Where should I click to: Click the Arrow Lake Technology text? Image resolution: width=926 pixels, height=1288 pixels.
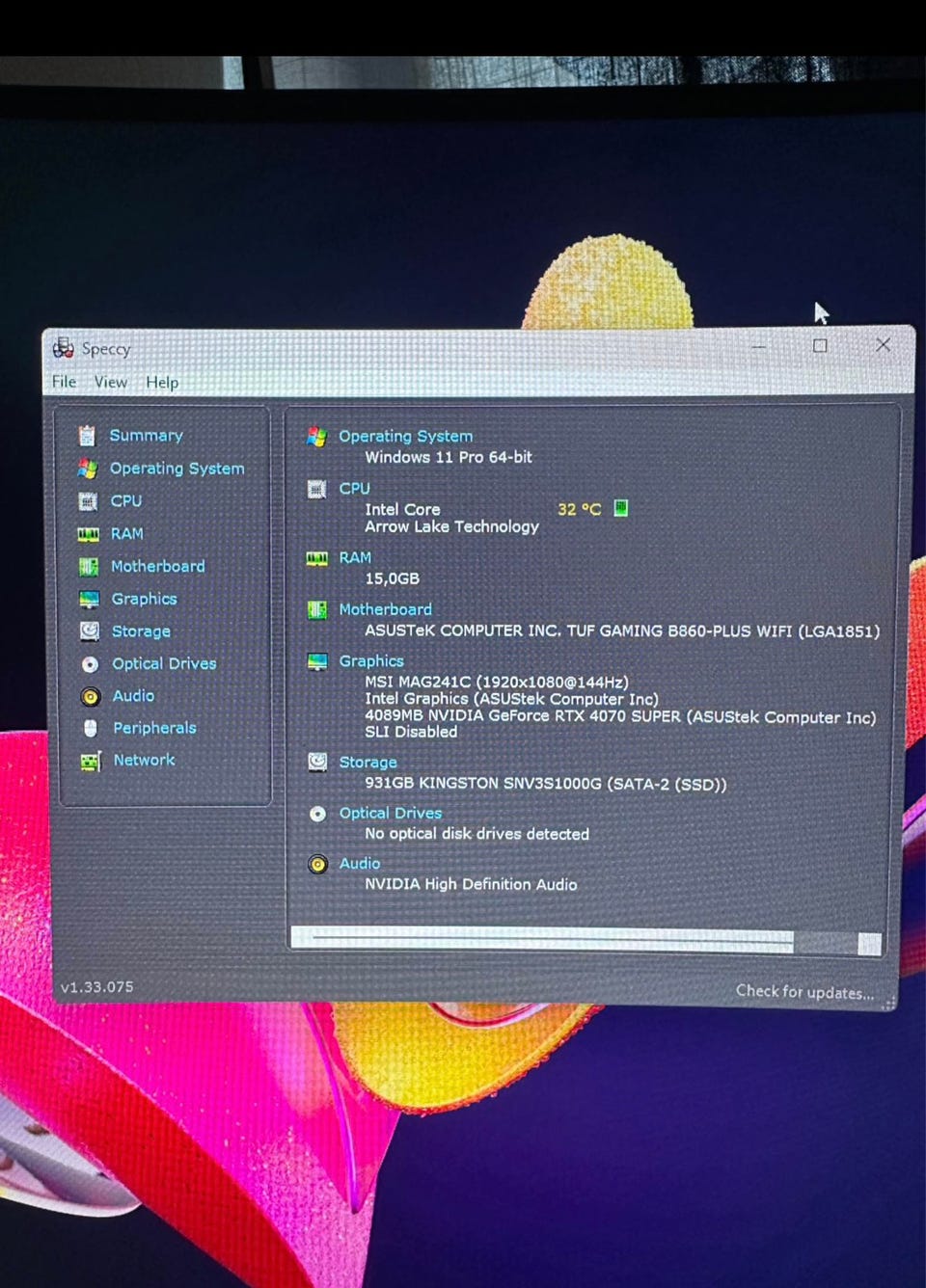pyautogui.click(x=451, y=526)
